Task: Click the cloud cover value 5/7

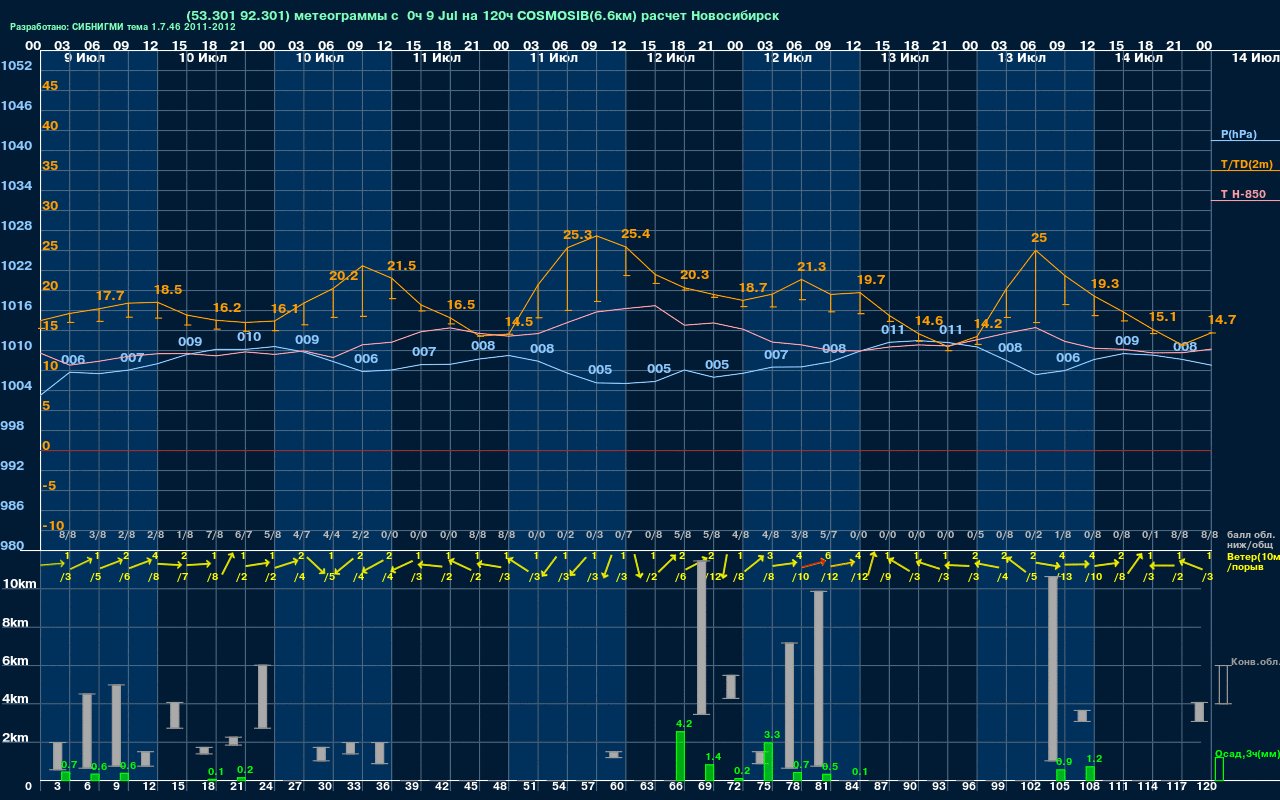Action: coord(828,536)
